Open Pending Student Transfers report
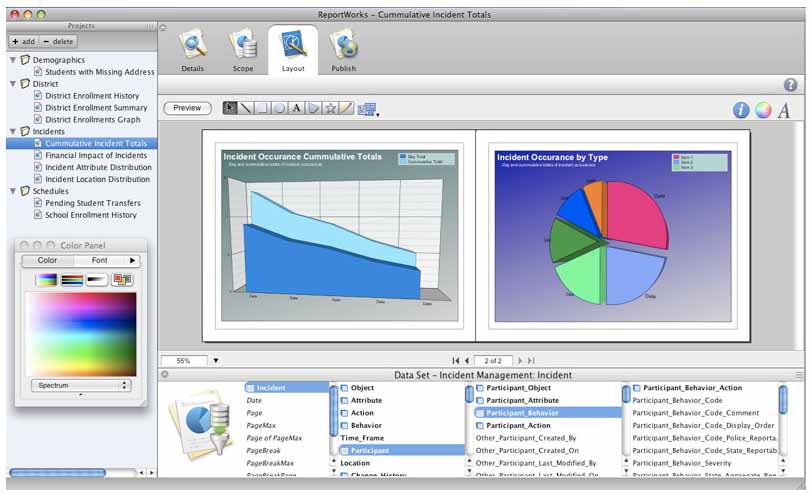Screen dimensions: 812x493 pyautogui.click(x=87, y=203)
